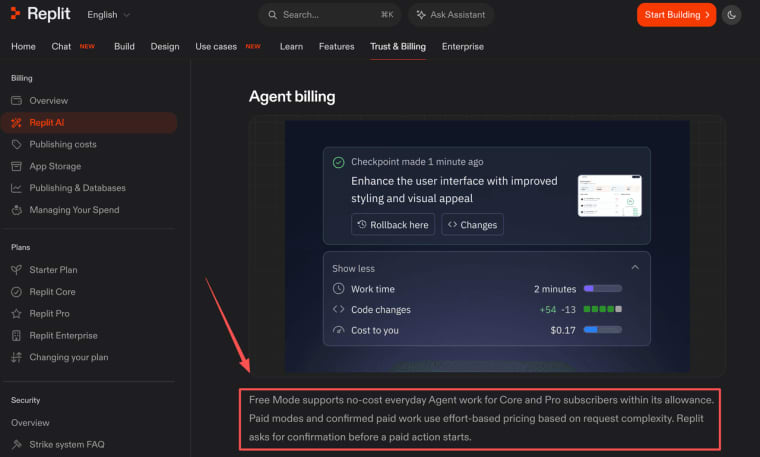Open the Strike system FAQ page

pos(66,444)
